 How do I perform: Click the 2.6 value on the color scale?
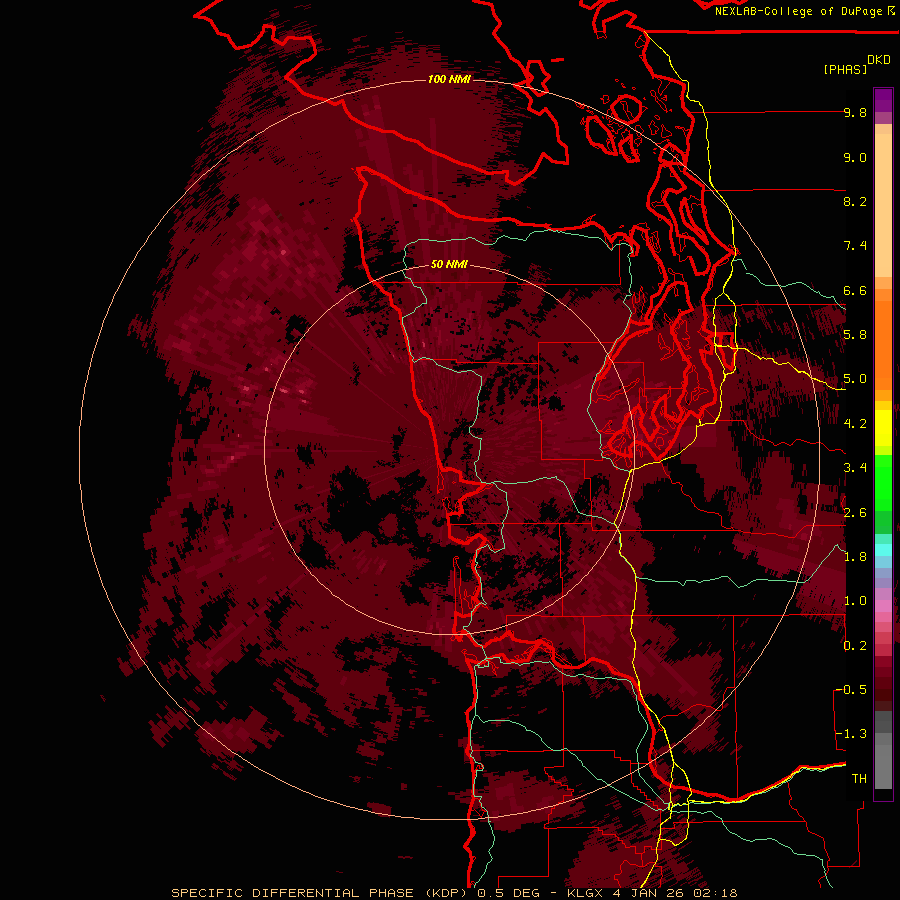[x=855, y=513]
